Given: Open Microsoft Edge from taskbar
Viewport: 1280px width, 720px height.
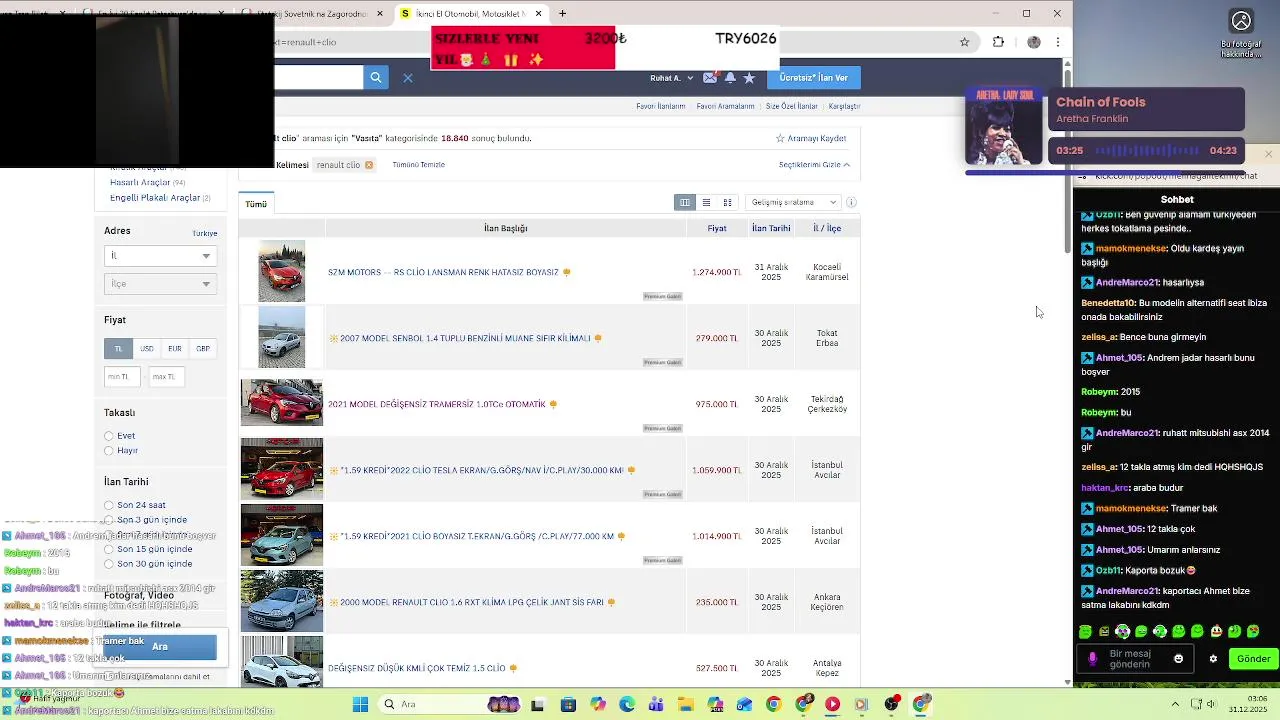Looking at the screenshot, I should click(x=626, y=704).
